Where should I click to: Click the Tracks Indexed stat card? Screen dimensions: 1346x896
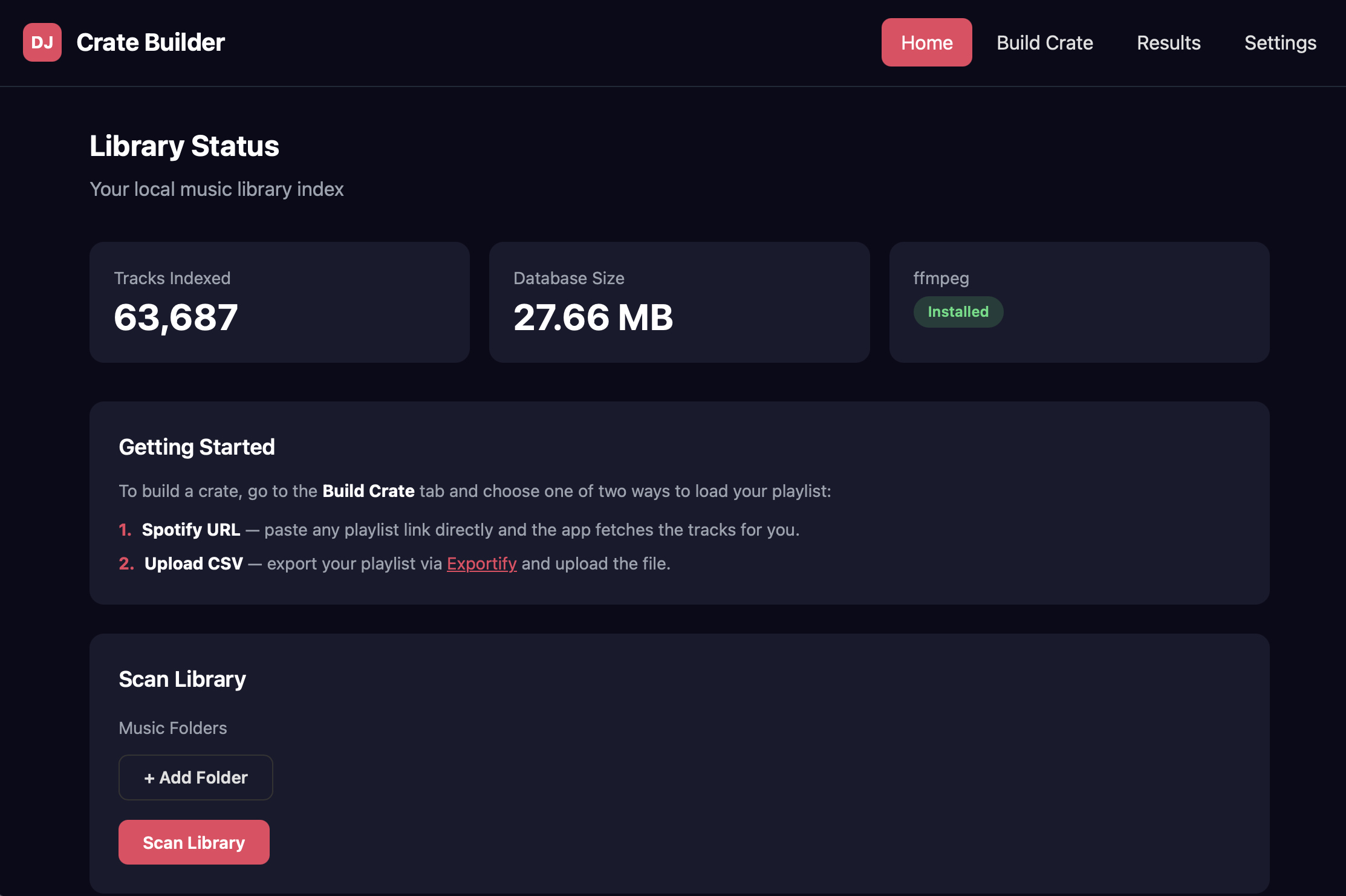click(279, 302)
